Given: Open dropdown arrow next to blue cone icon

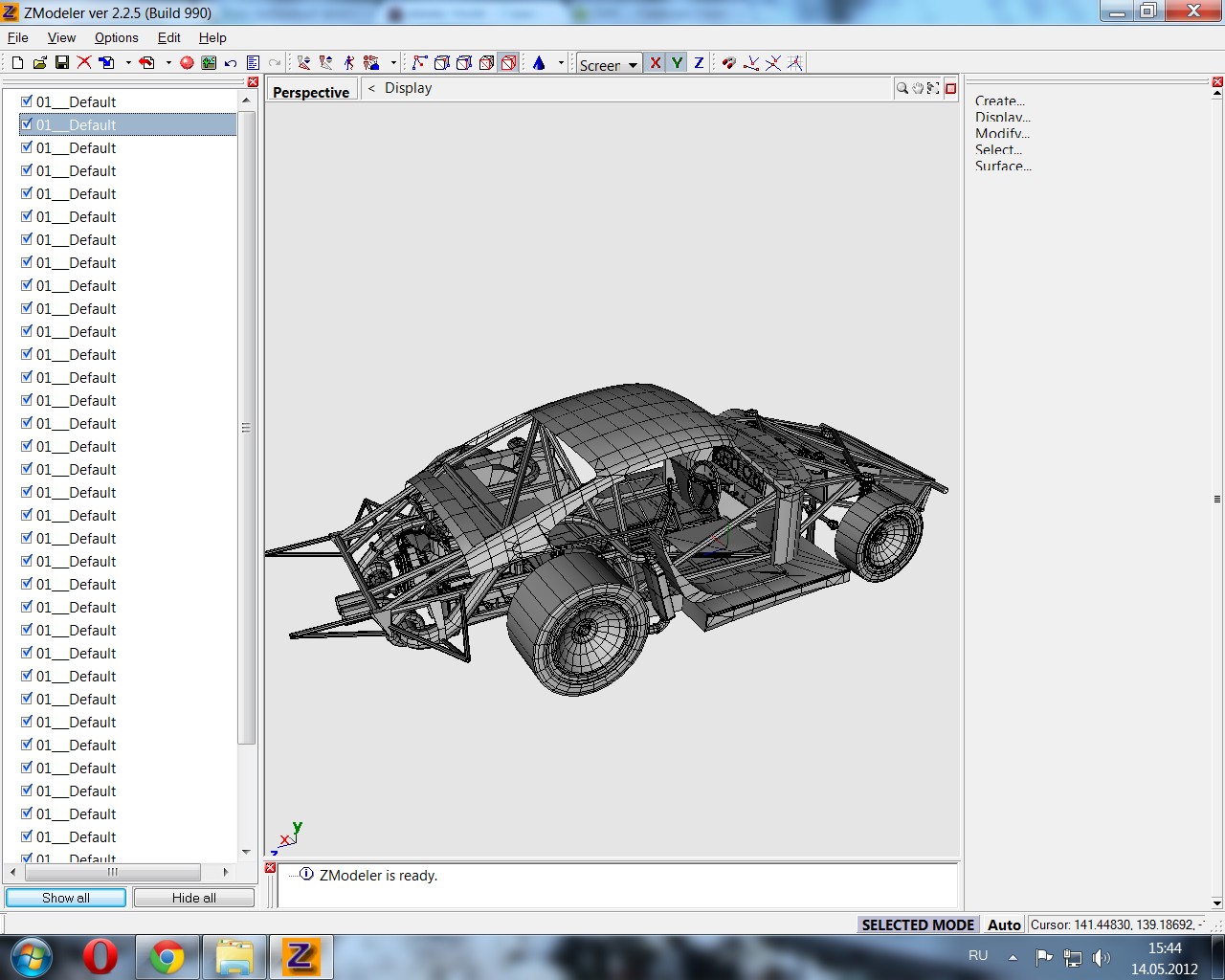Looking at the screenshot, I should 561,63.
